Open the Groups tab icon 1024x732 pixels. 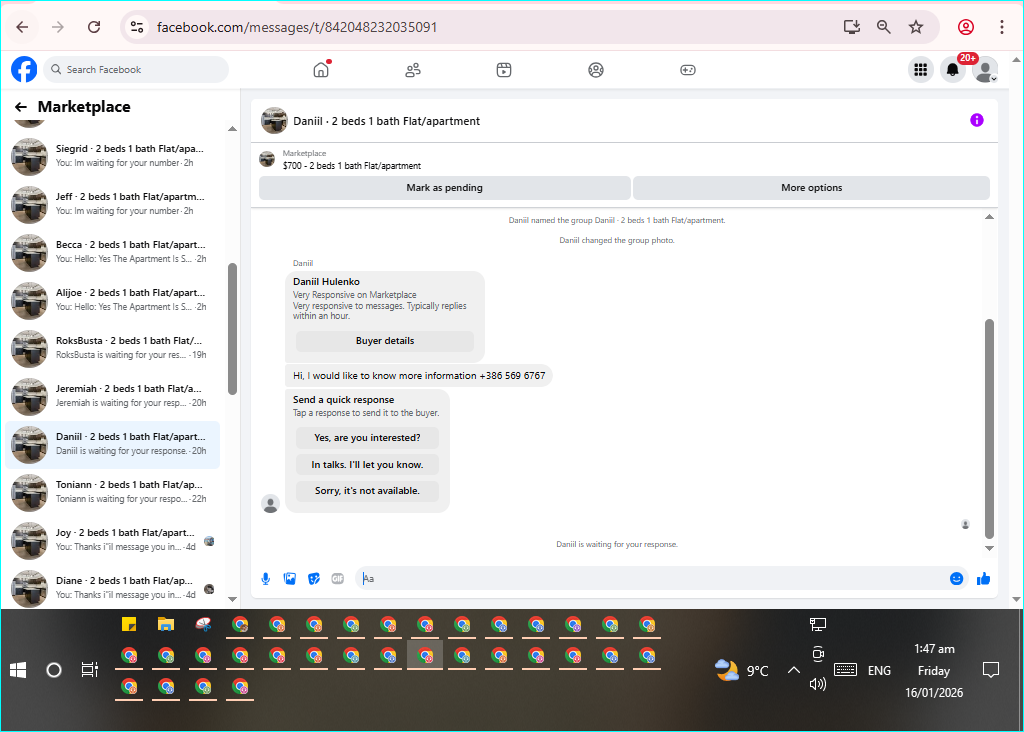(x=596, y=70)
